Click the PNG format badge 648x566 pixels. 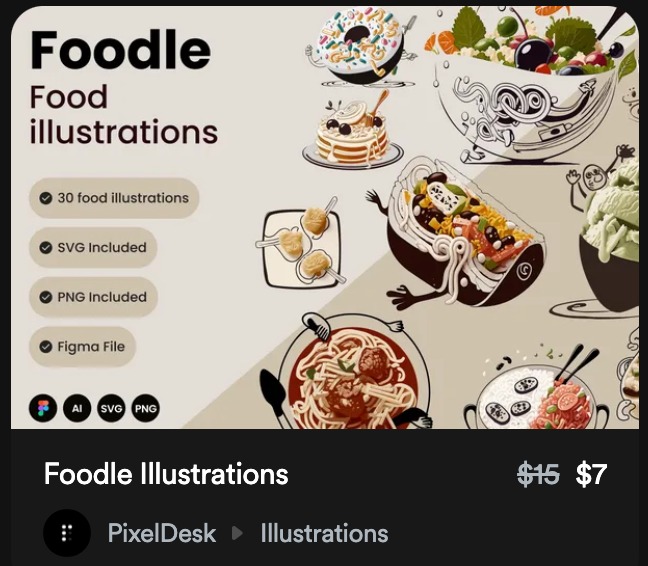click(145, 408)
